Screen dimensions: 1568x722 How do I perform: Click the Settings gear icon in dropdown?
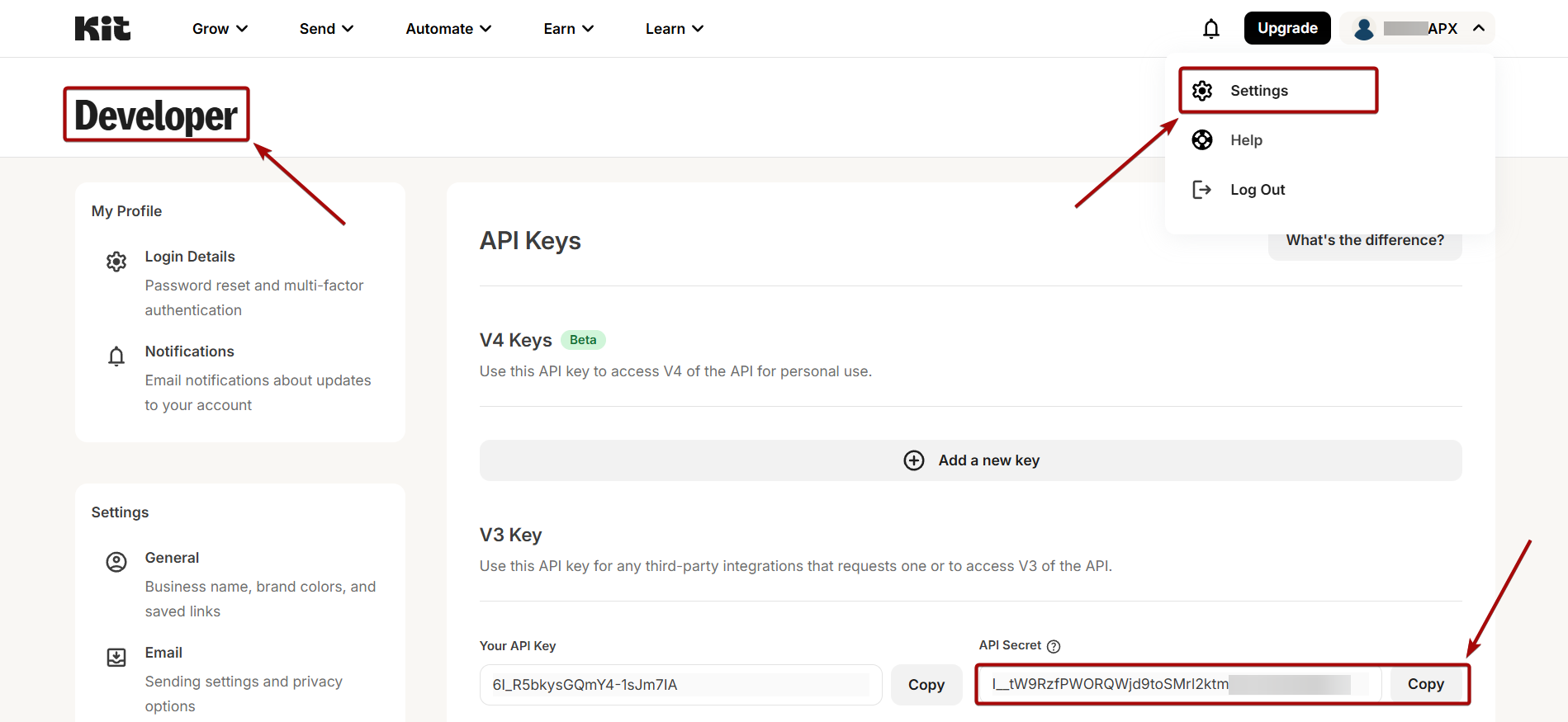point(1202,91)
